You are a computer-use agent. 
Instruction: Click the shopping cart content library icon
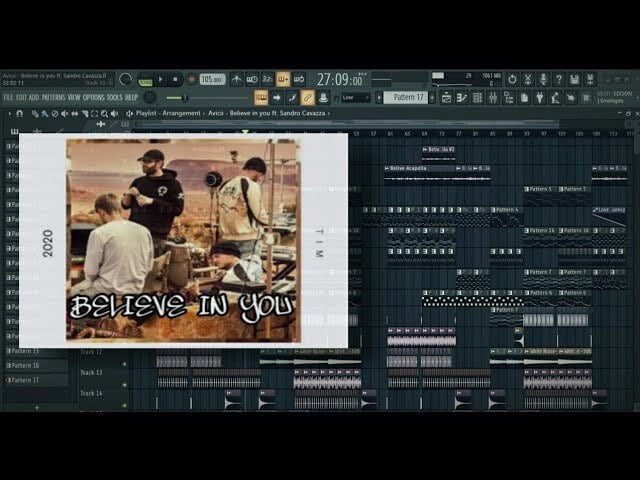coord(586,98)
